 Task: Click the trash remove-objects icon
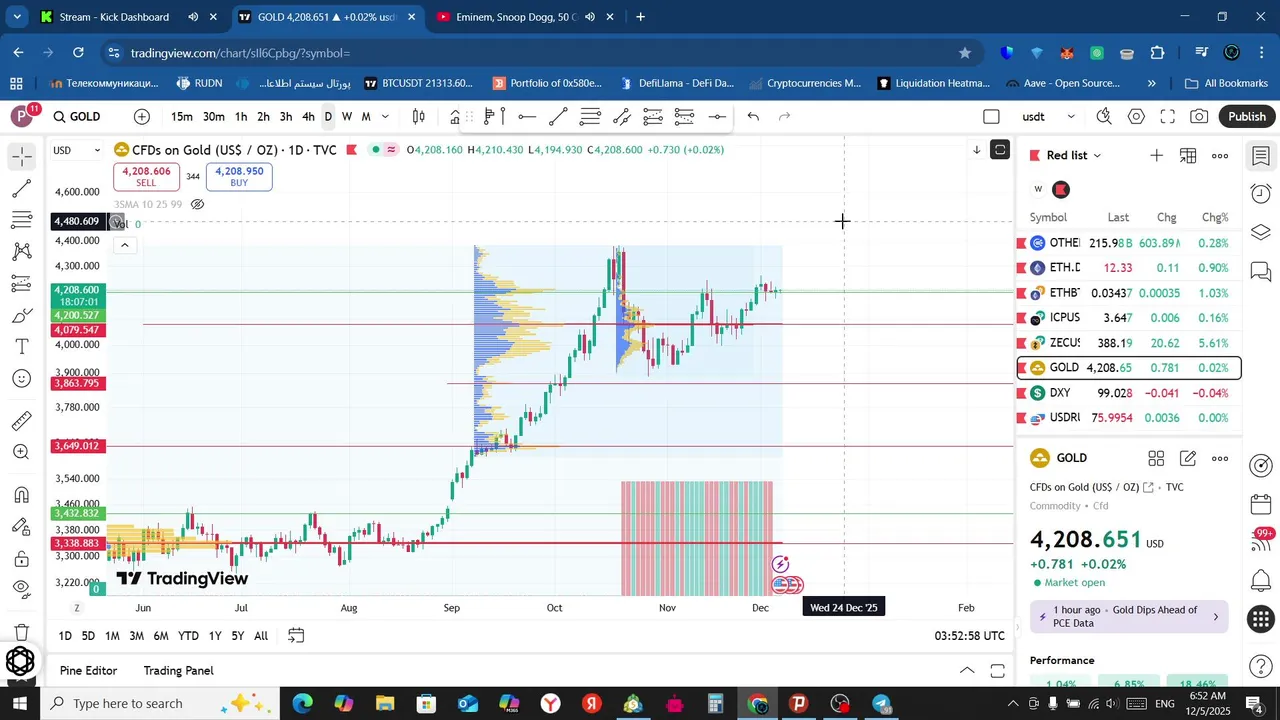pos(22,633)
